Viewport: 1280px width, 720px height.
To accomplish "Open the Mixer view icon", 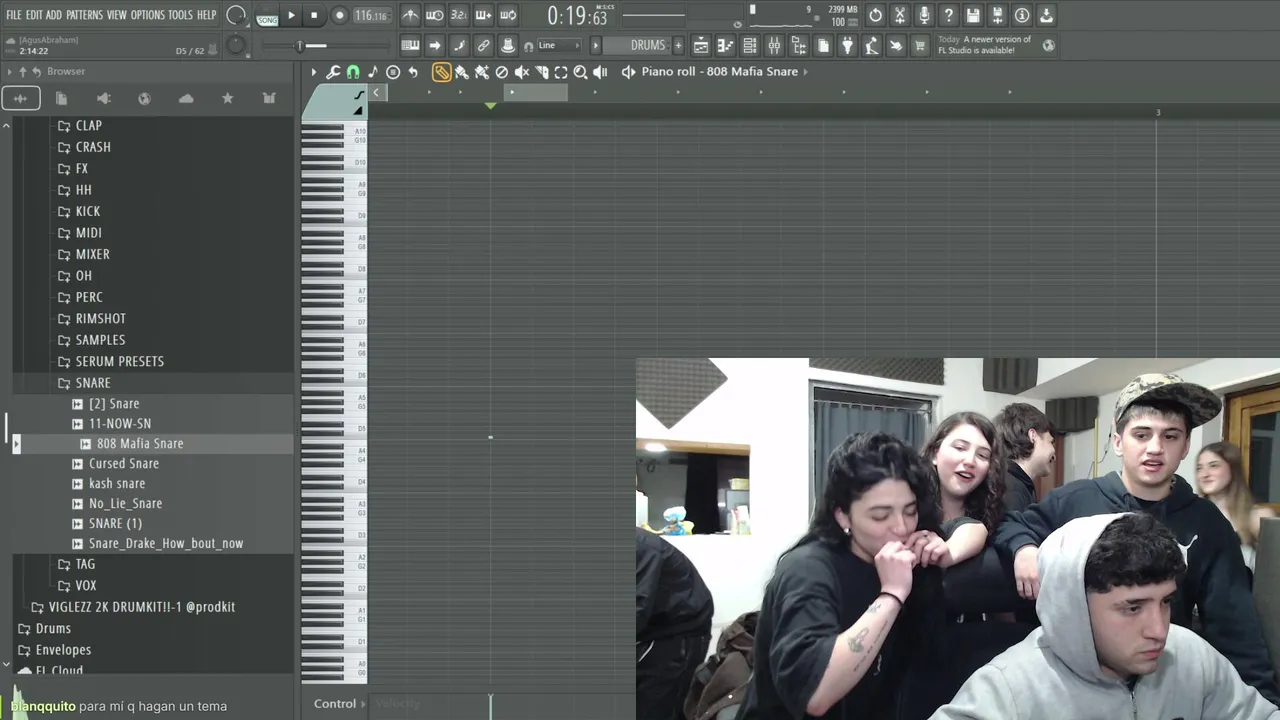I will coord(774,45).
